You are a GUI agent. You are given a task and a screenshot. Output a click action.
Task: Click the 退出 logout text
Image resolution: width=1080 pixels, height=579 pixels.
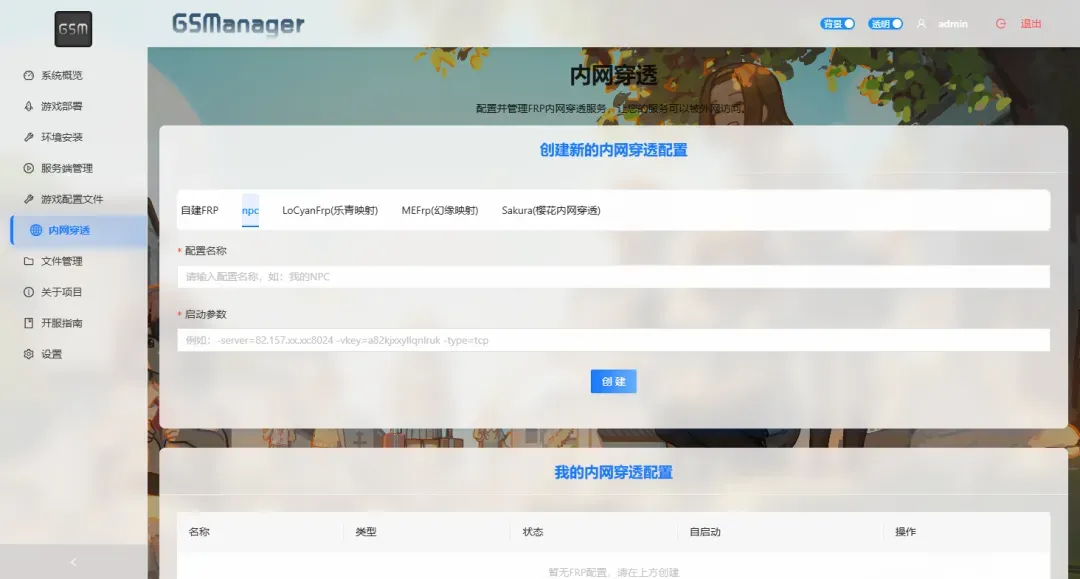1031,23
